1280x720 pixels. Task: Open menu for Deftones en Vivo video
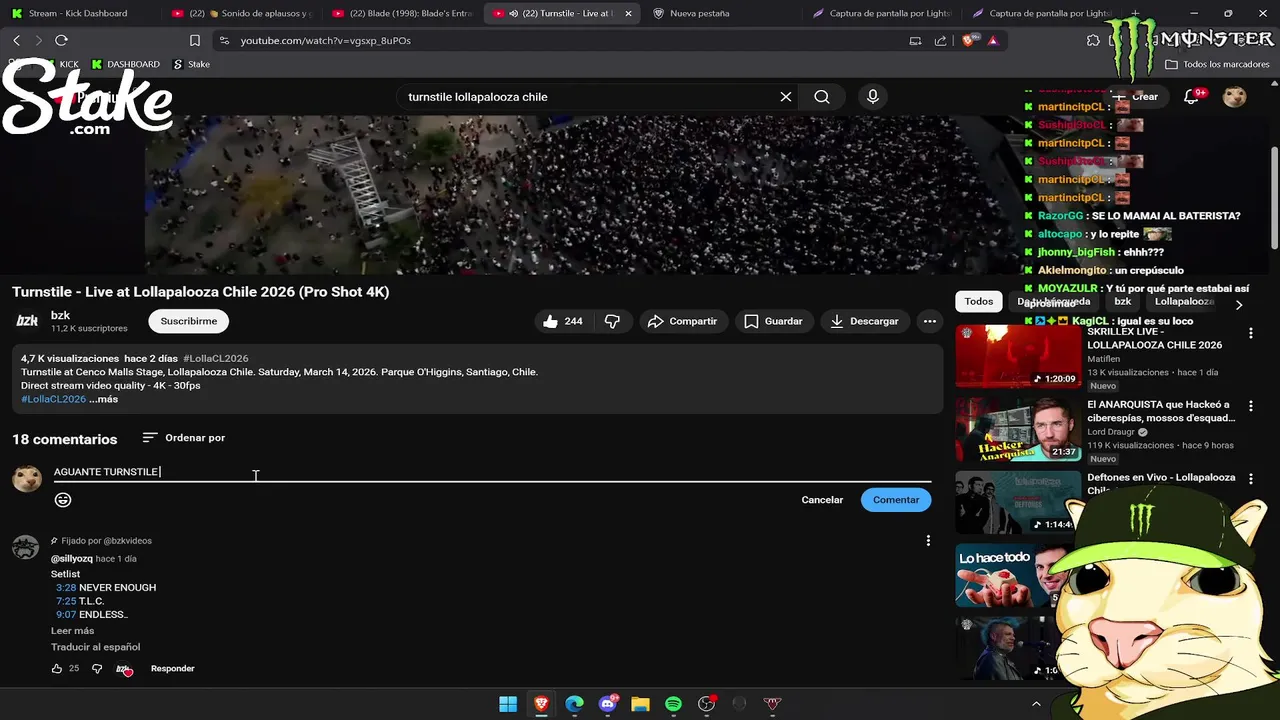(x=1250, y=480)
